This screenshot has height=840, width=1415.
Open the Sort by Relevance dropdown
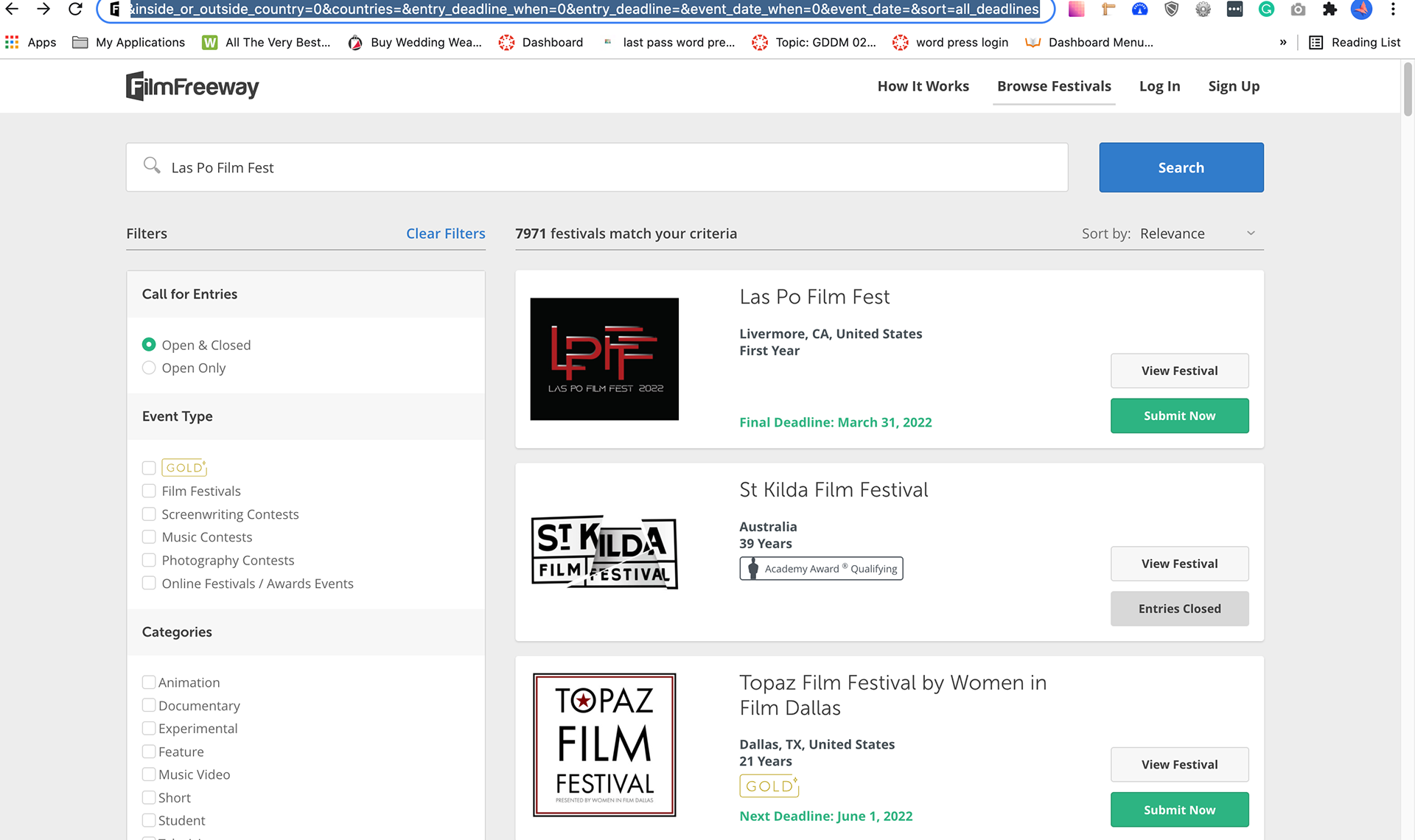pos(1197,234)
